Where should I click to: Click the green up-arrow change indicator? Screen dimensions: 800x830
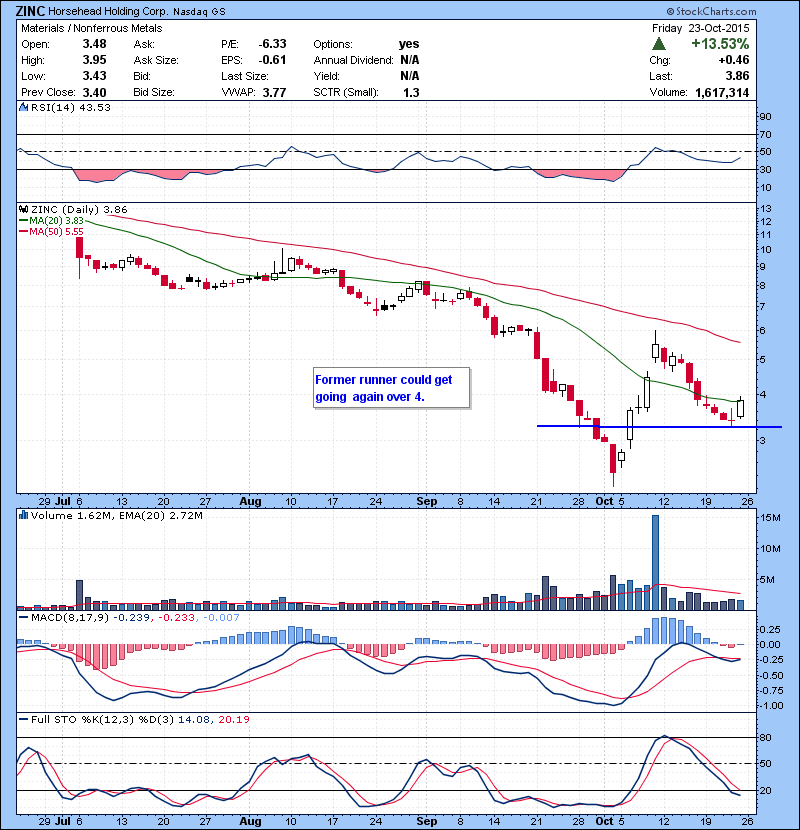659,44
